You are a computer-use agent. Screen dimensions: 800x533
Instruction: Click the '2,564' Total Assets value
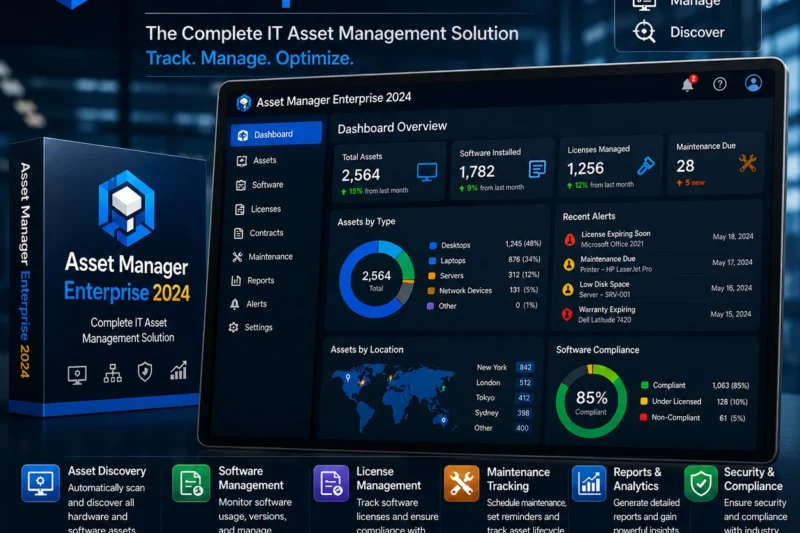[361, 175]
